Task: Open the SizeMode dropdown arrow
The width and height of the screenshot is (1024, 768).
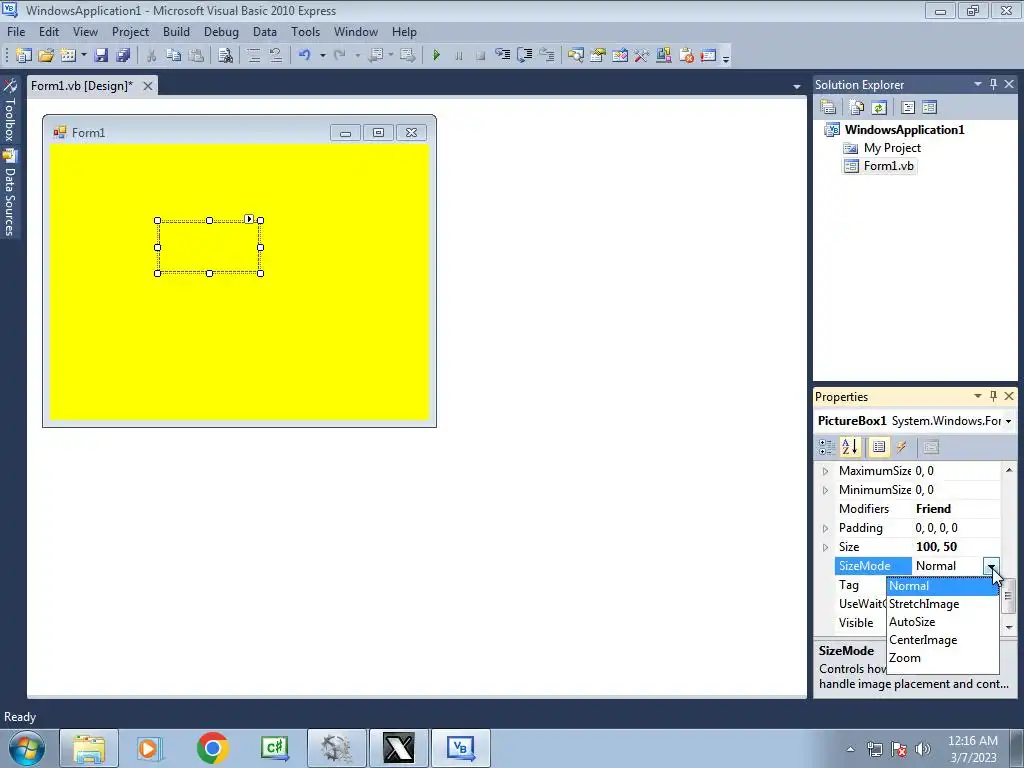Action: [991, 566]
